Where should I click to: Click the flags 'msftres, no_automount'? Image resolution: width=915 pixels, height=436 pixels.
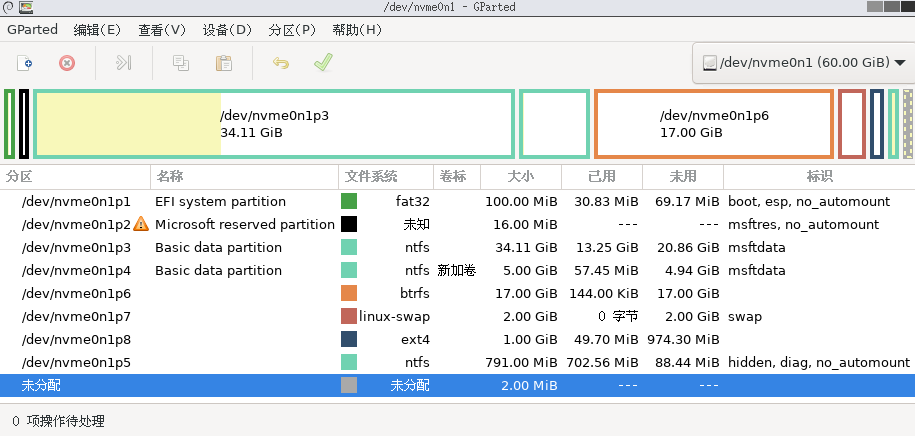coord(804,224)
